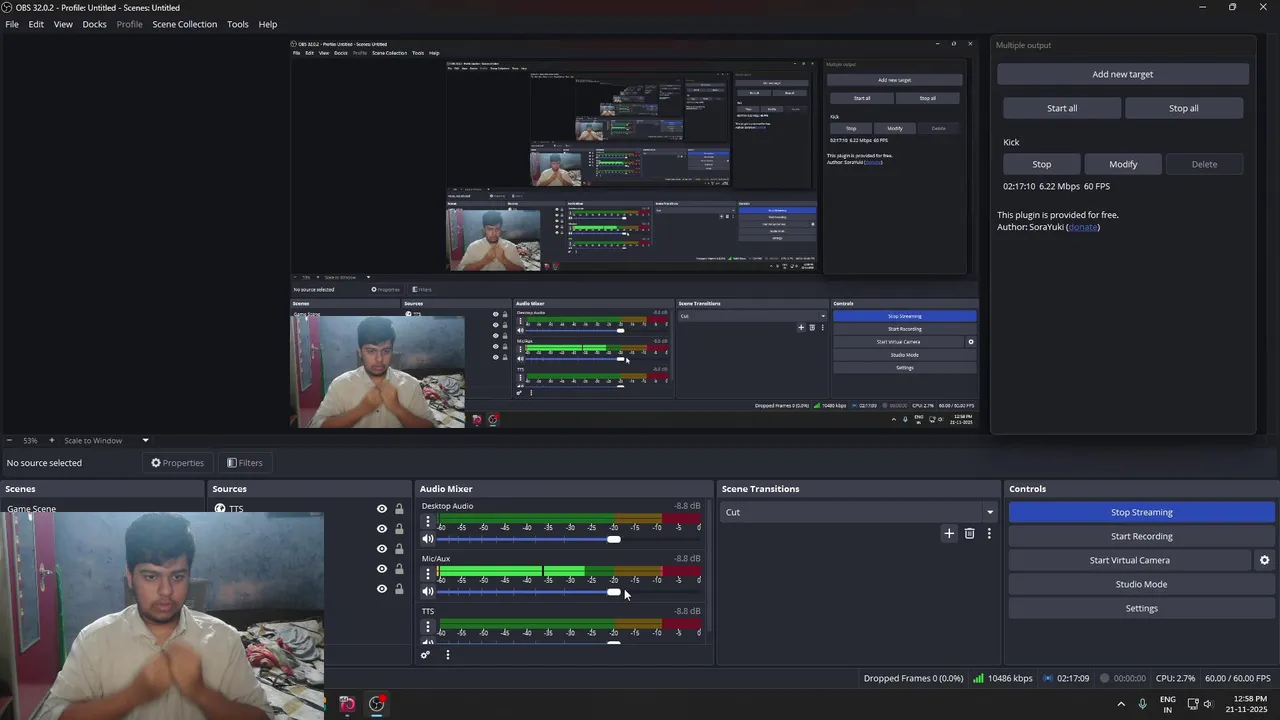Open the preview scaling dropdown arrow
This screenshot has height=720, width=1280.
[145, 440]
